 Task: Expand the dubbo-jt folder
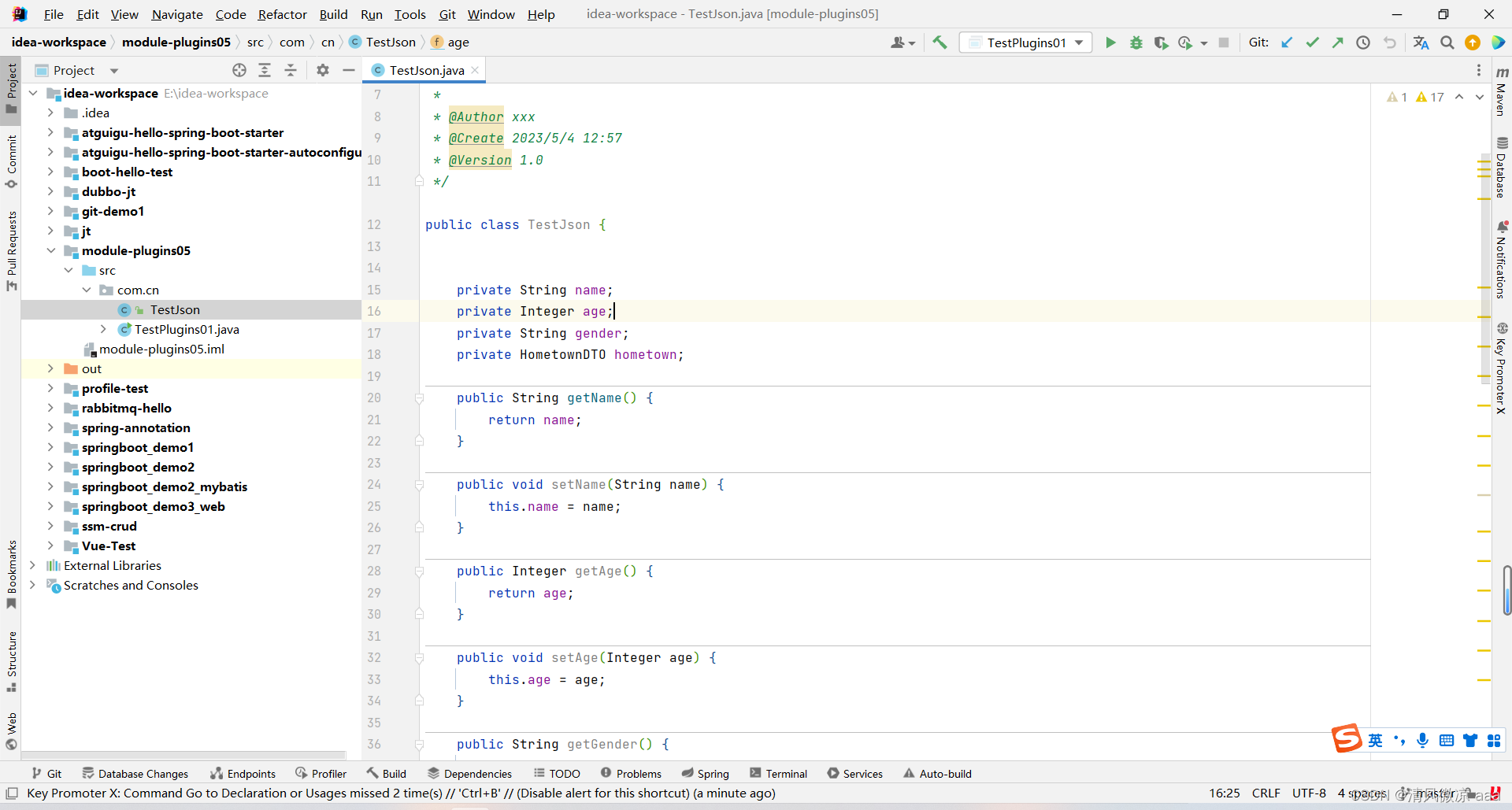(x=50, y=191)
